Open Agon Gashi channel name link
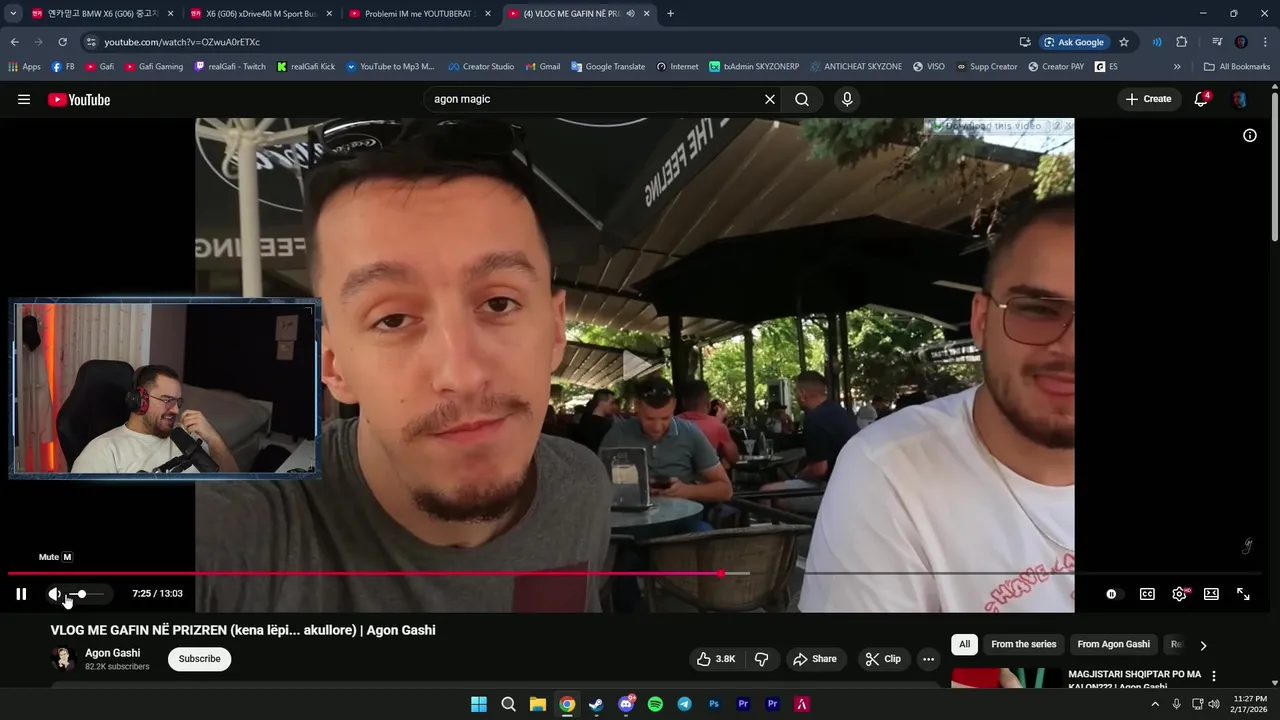The height and width of the screenshot is (720, 1280). [113, 653]
